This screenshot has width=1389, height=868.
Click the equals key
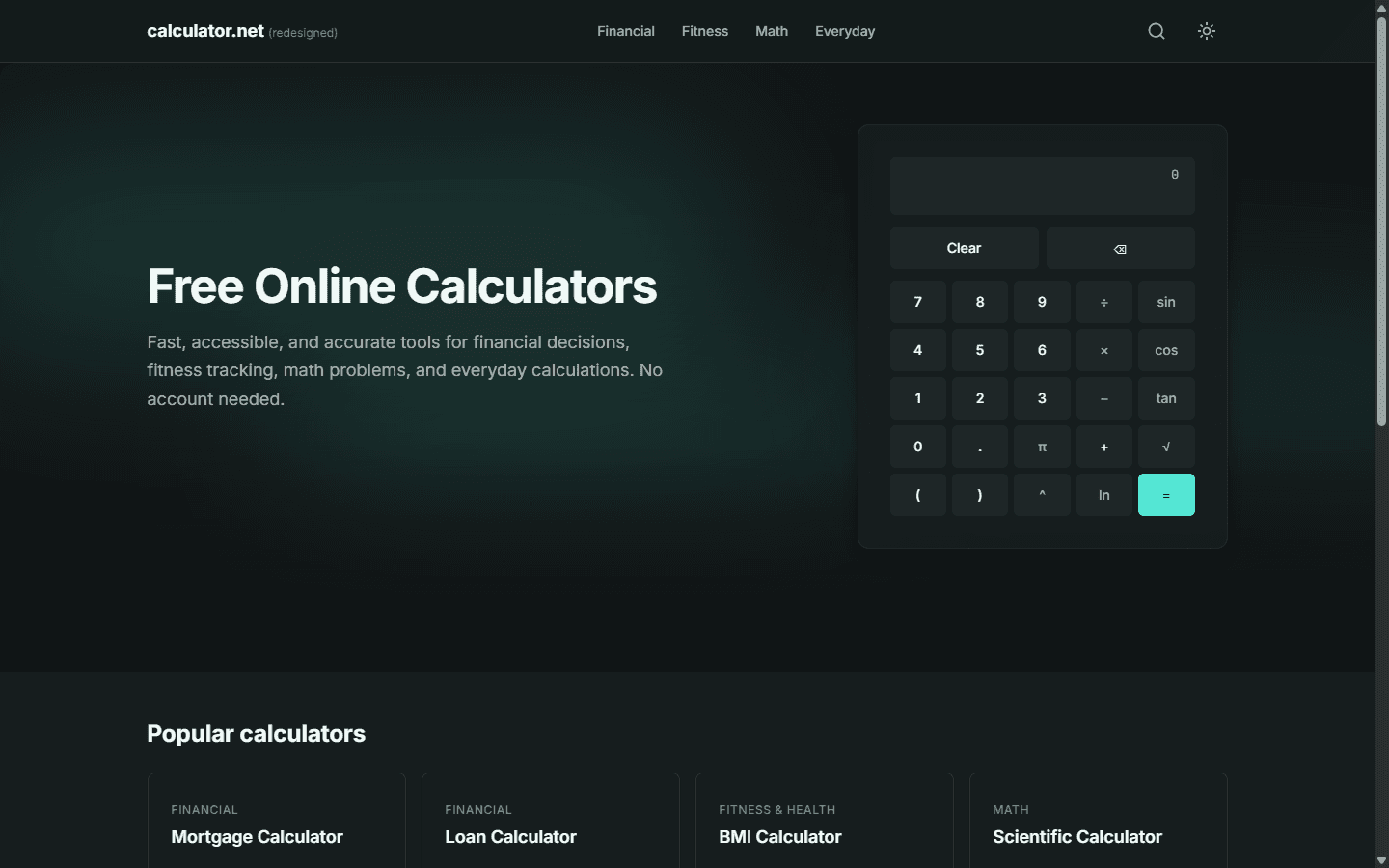pos(1166,495)
